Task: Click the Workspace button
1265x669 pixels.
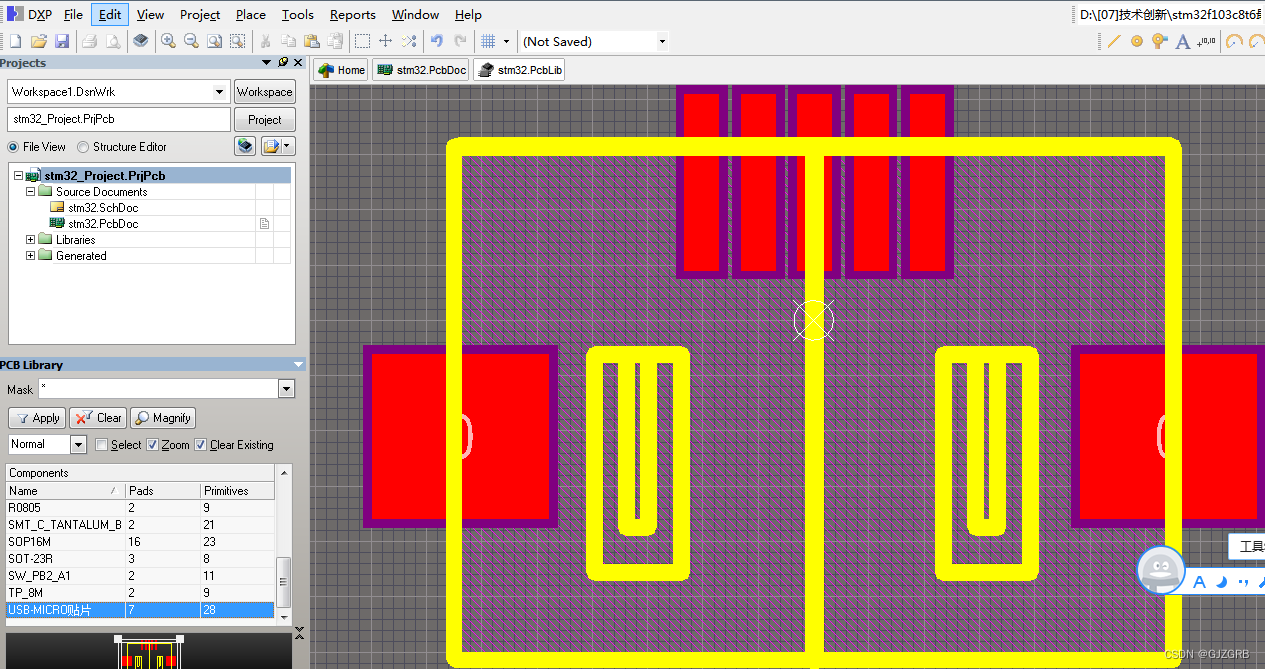Action: click(x=265, y=92)
